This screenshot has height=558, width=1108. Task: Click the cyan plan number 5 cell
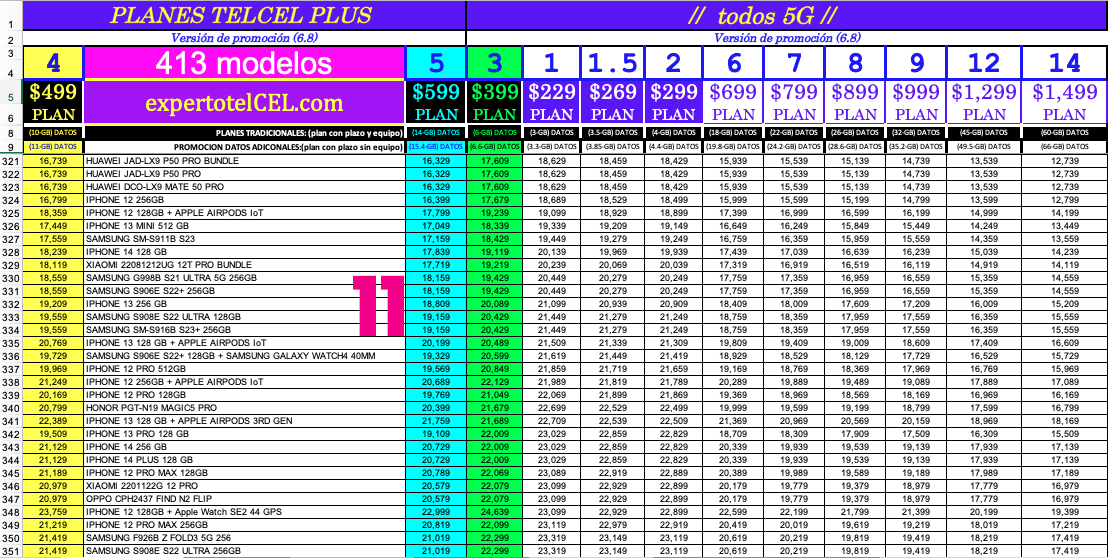[x=436, y=64]
